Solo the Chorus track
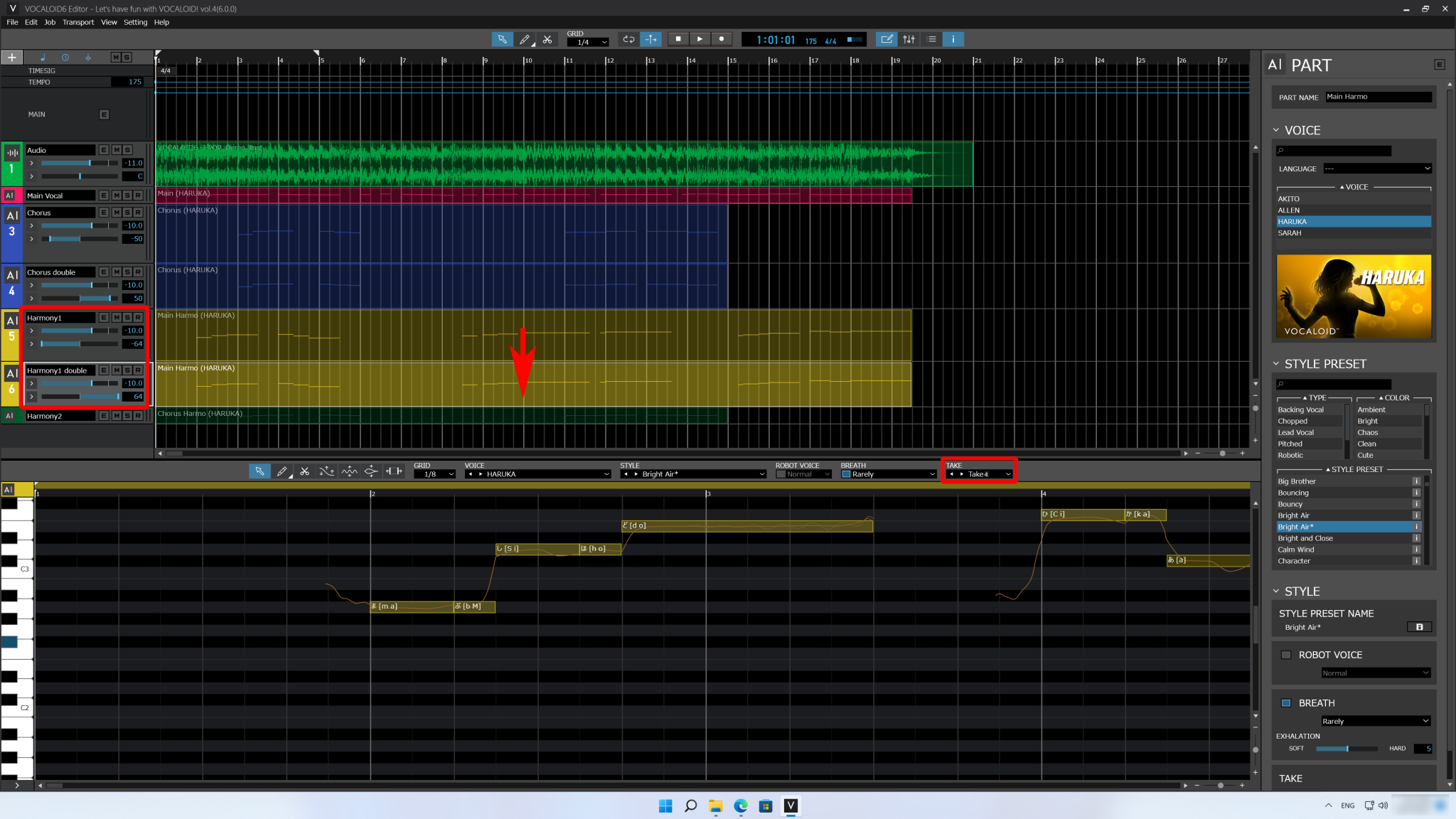The height and width of the screenshot is (819, 1456). (x=127, y=213)
